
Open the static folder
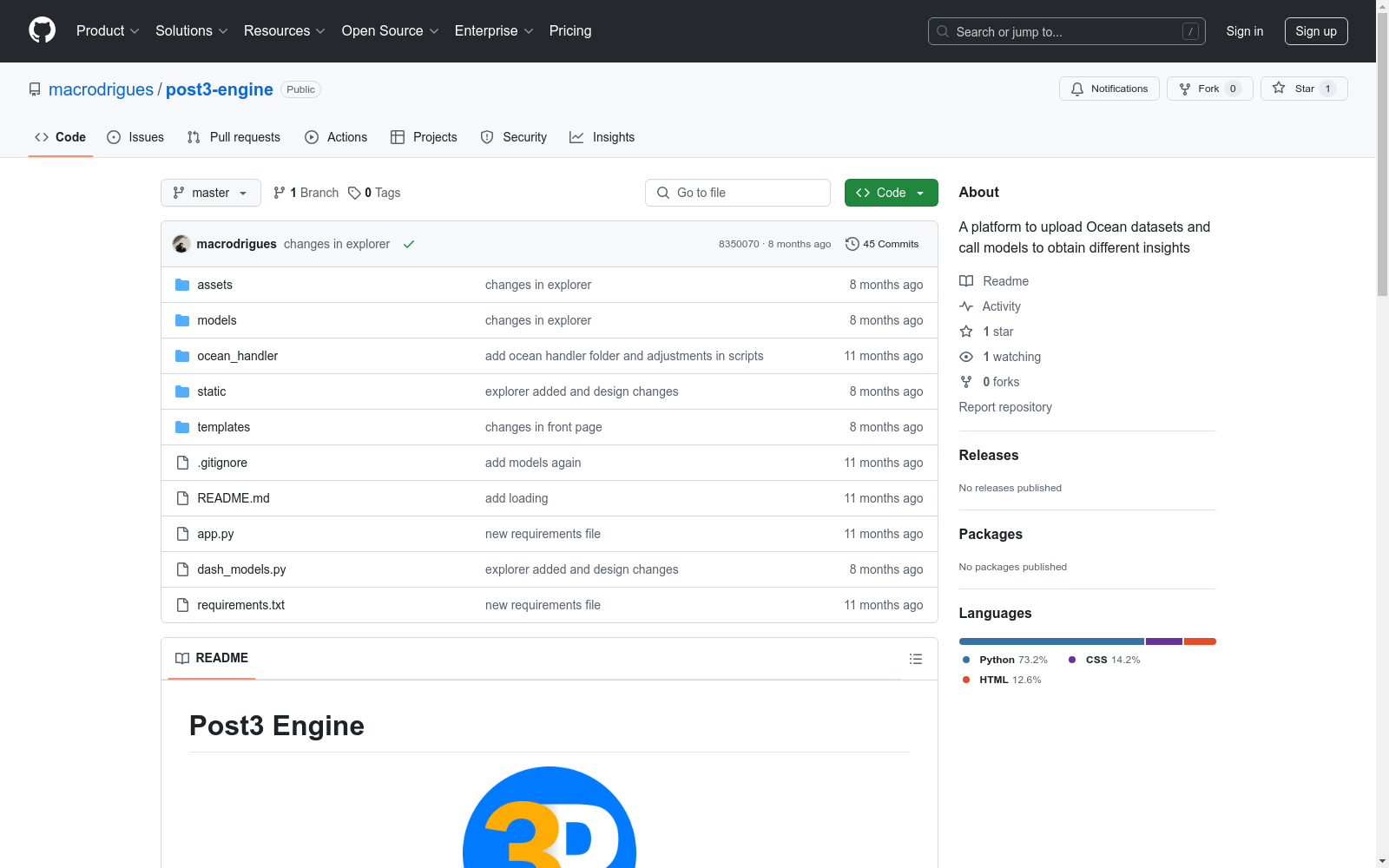tap(211, 391)
